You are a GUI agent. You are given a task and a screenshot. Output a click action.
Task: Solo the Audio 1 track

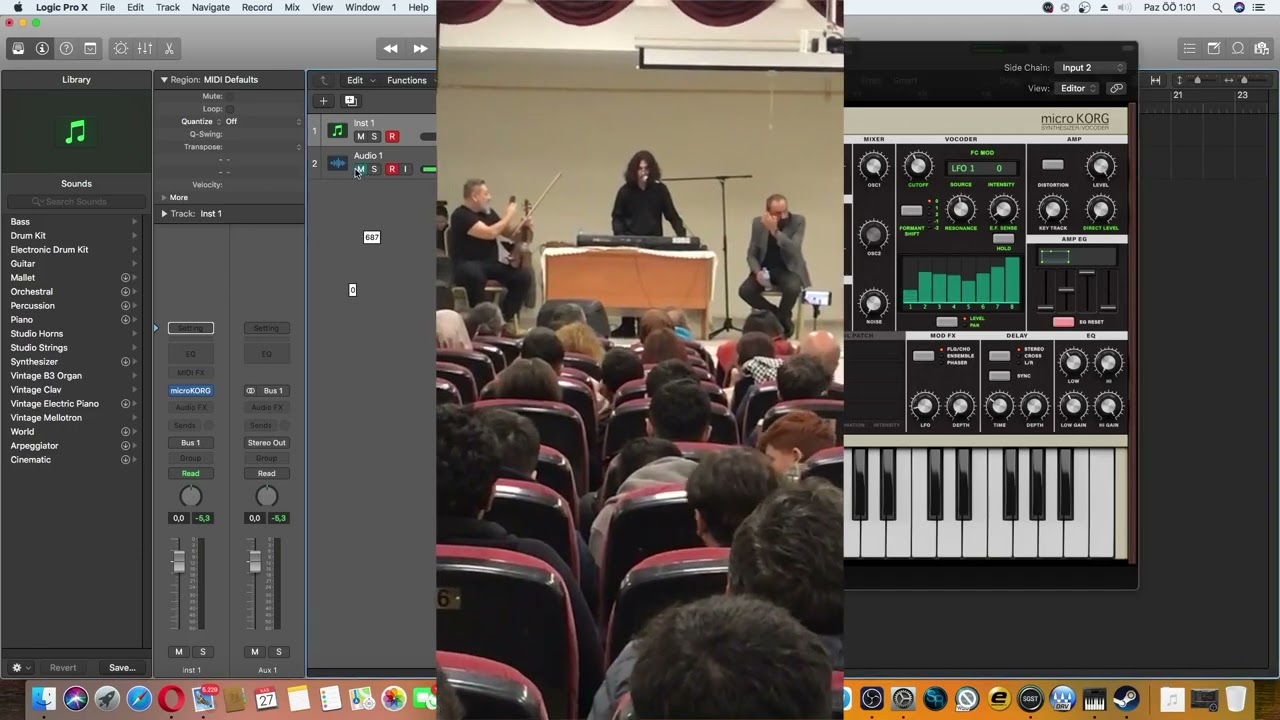[x=374, y=169]
